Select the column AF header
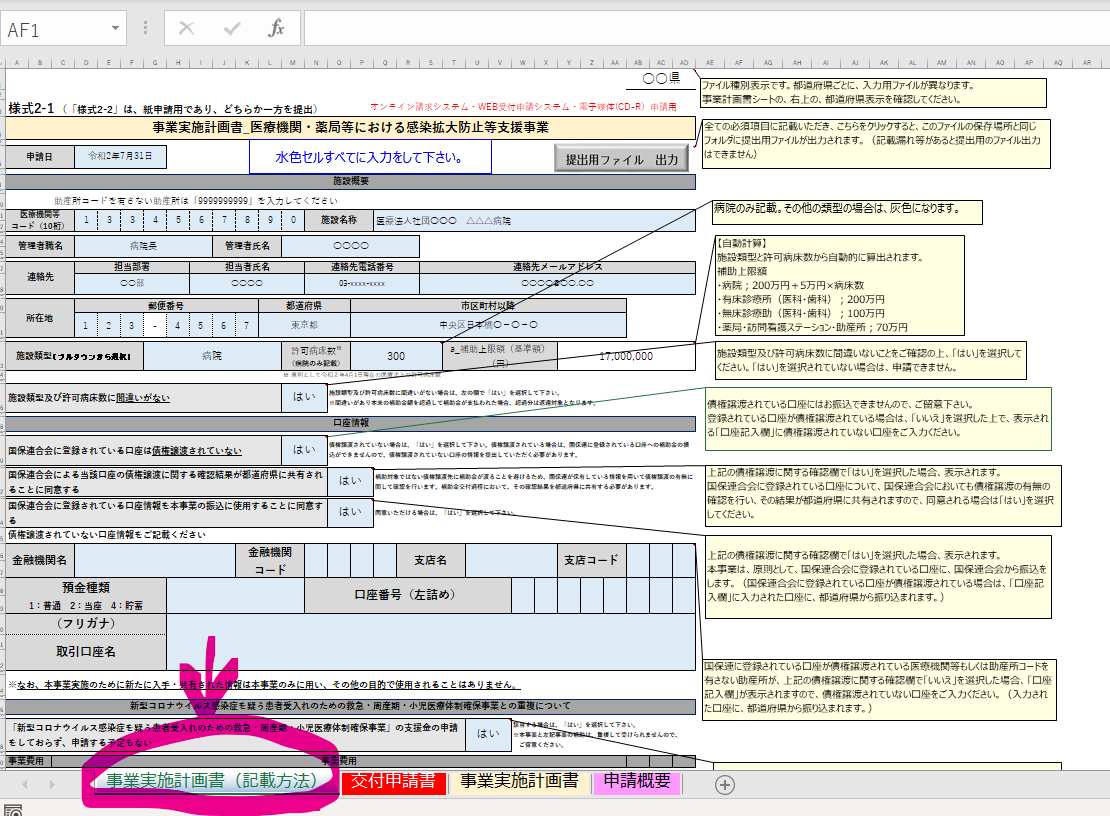1110x816 pixels. click(x=738, y=62)
